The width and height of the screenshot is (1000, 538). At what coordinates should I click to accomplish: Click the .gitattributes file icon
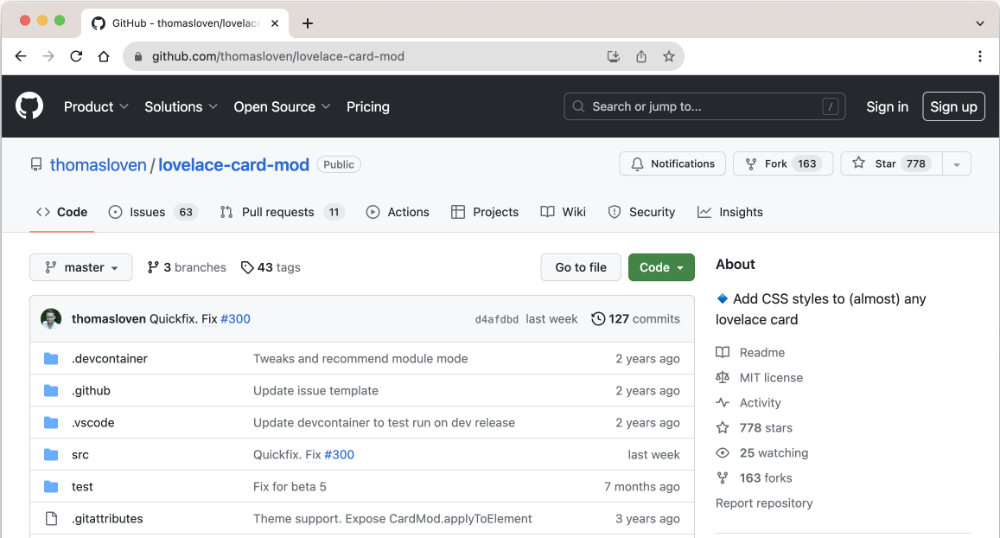pos(51,518)
